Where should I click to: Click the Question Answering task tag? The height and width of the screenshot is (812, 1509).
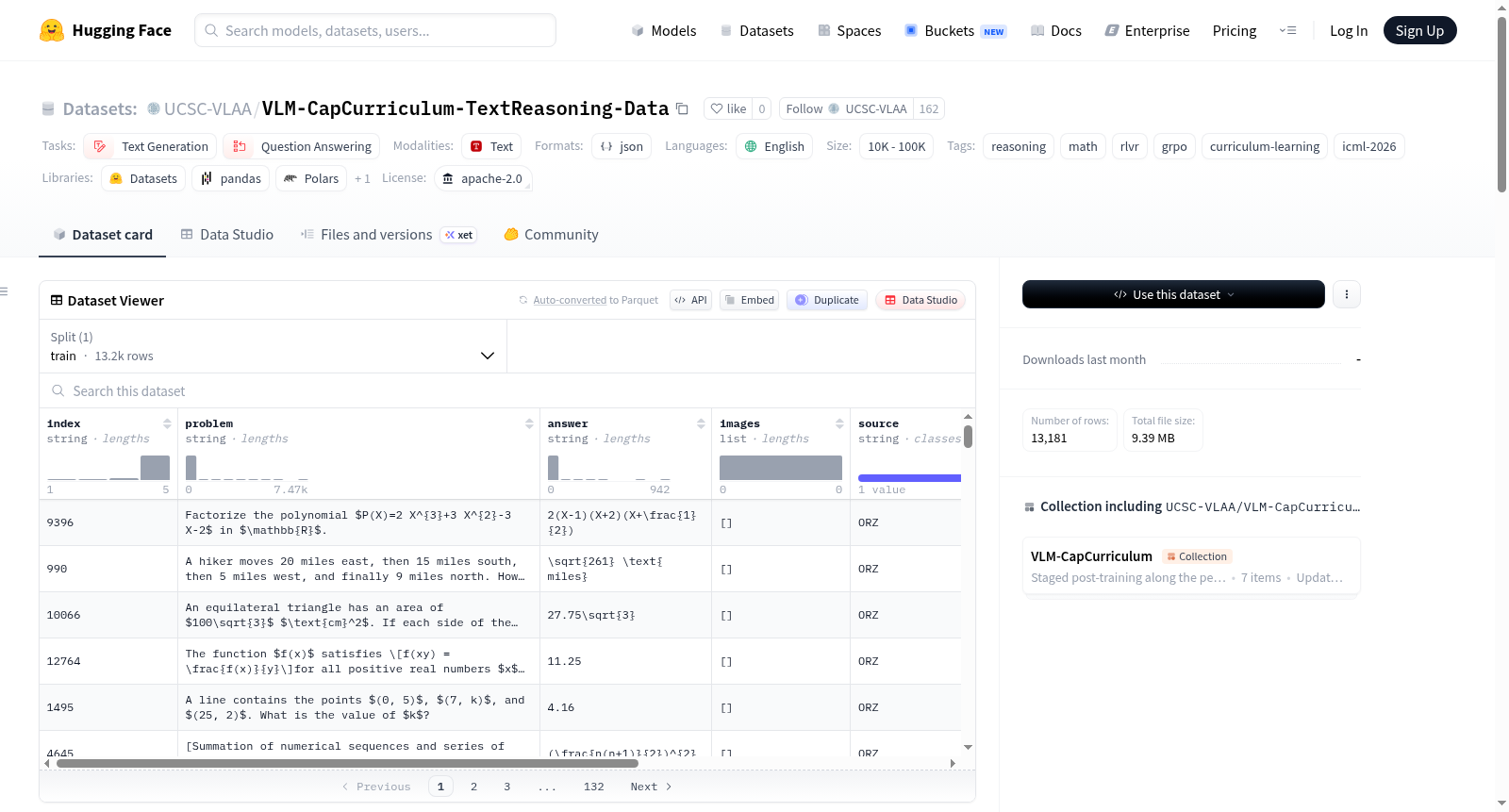tap(302, 147)
